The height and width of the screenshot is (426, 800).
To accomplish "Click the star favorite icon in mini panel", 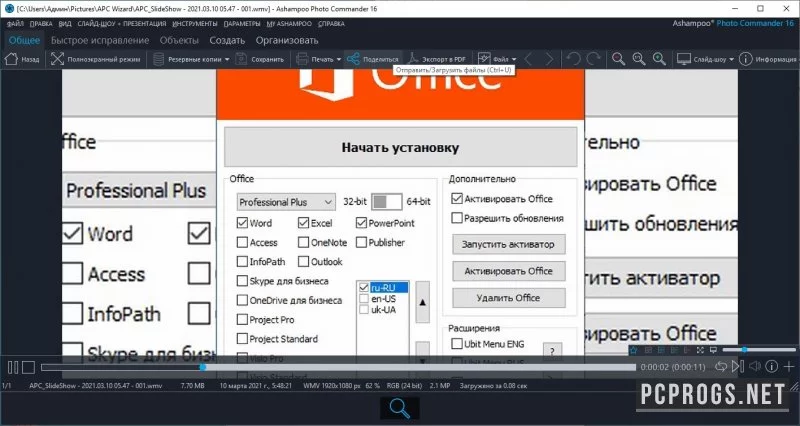I will click(x=634, y=350).
